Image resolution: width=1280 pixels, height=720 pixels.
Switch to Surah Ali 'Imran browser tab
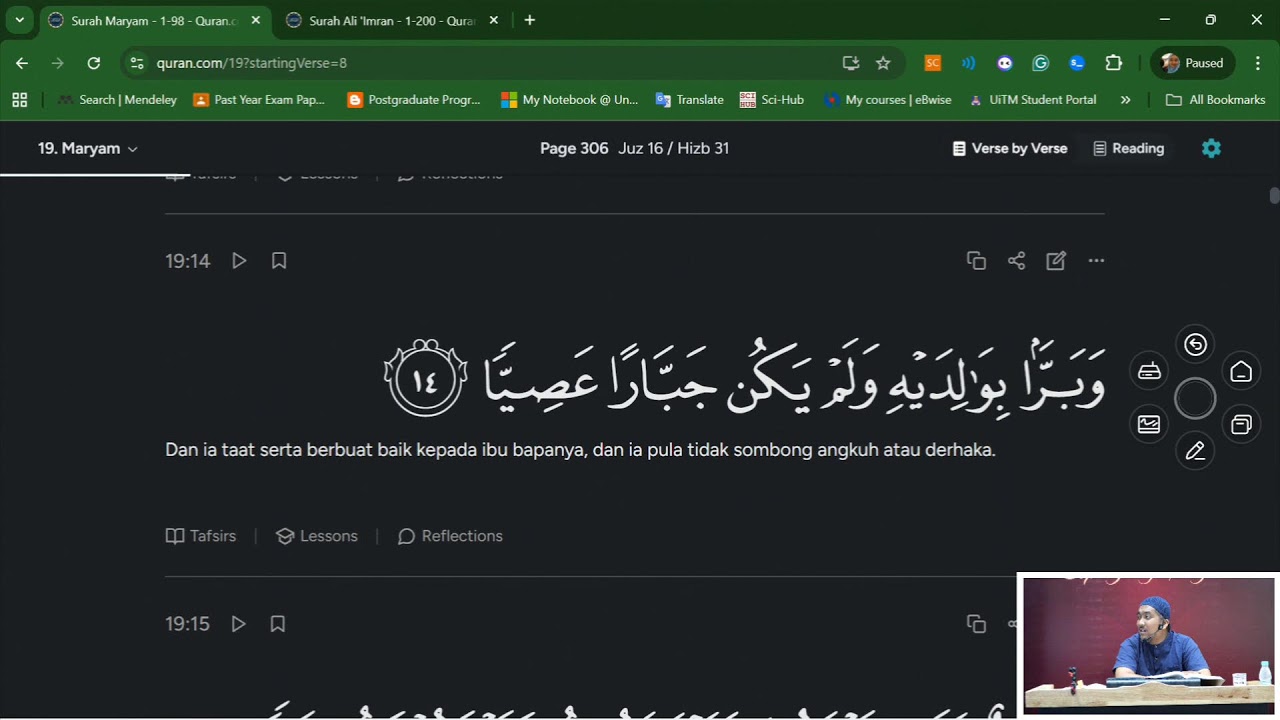[x=392, y=20]
